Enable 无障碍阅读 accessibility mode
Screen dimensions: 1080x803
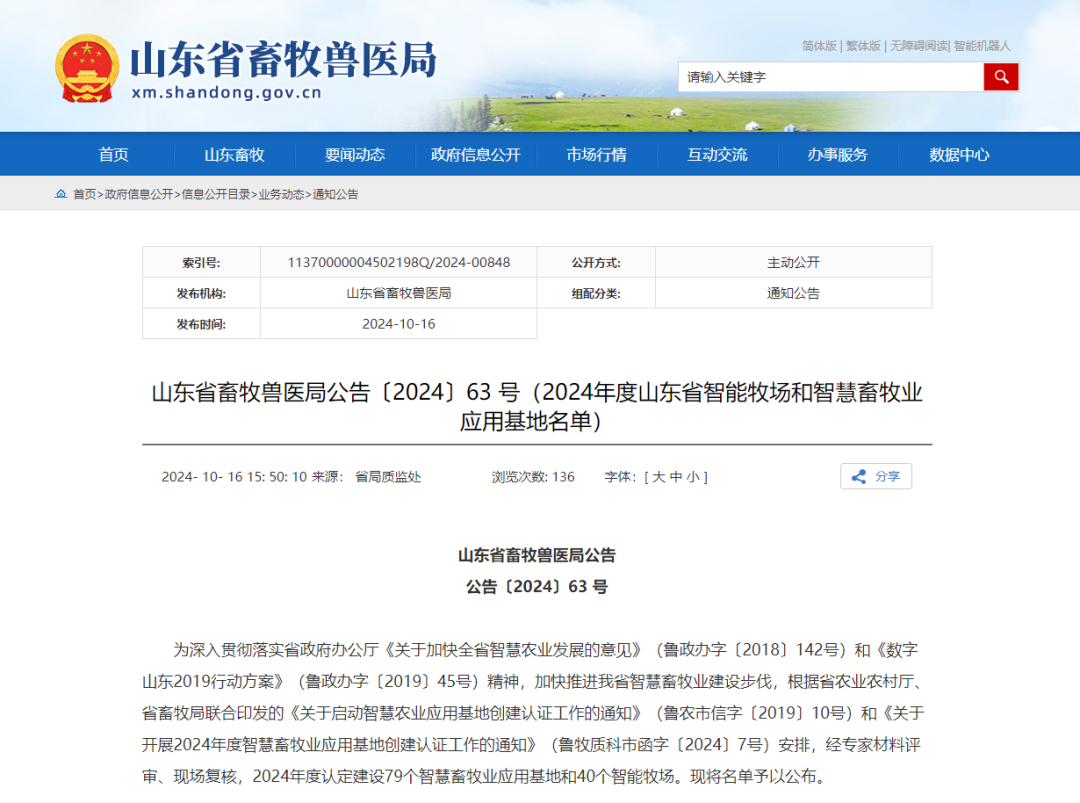[x=919, y=46]
